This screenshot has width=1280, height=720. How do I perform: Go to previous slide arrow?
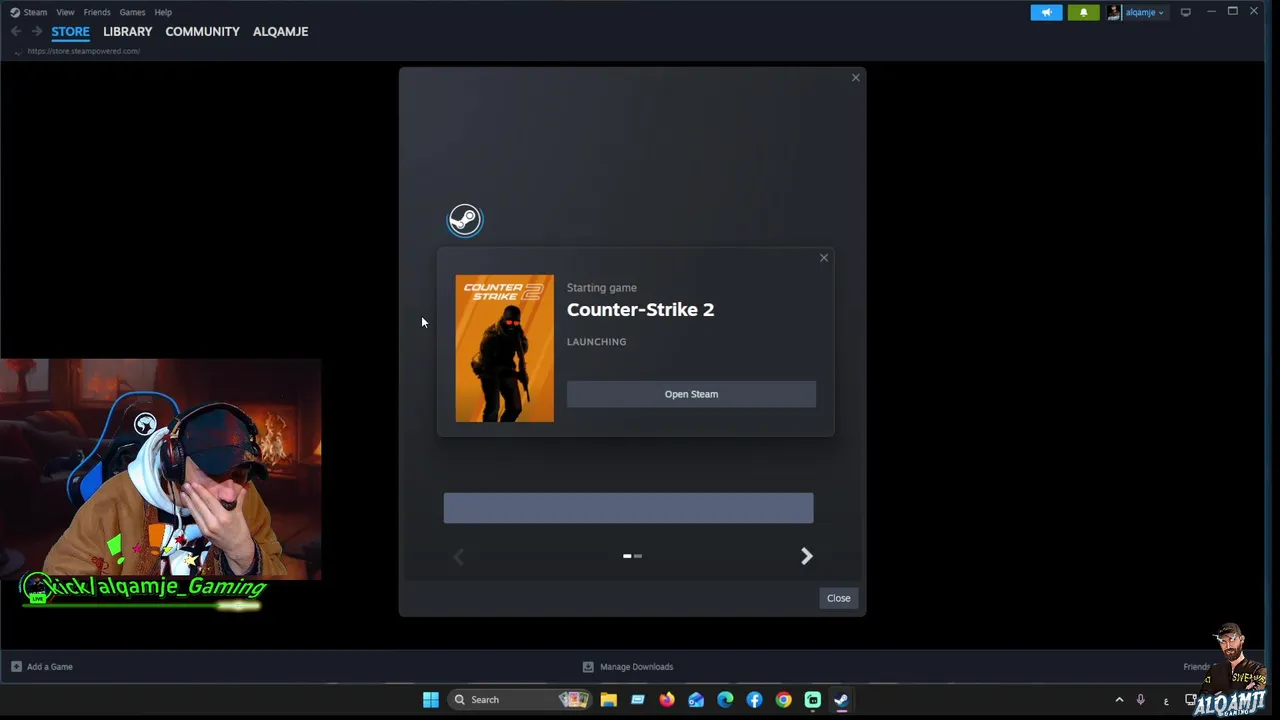[x=459, y=556]
